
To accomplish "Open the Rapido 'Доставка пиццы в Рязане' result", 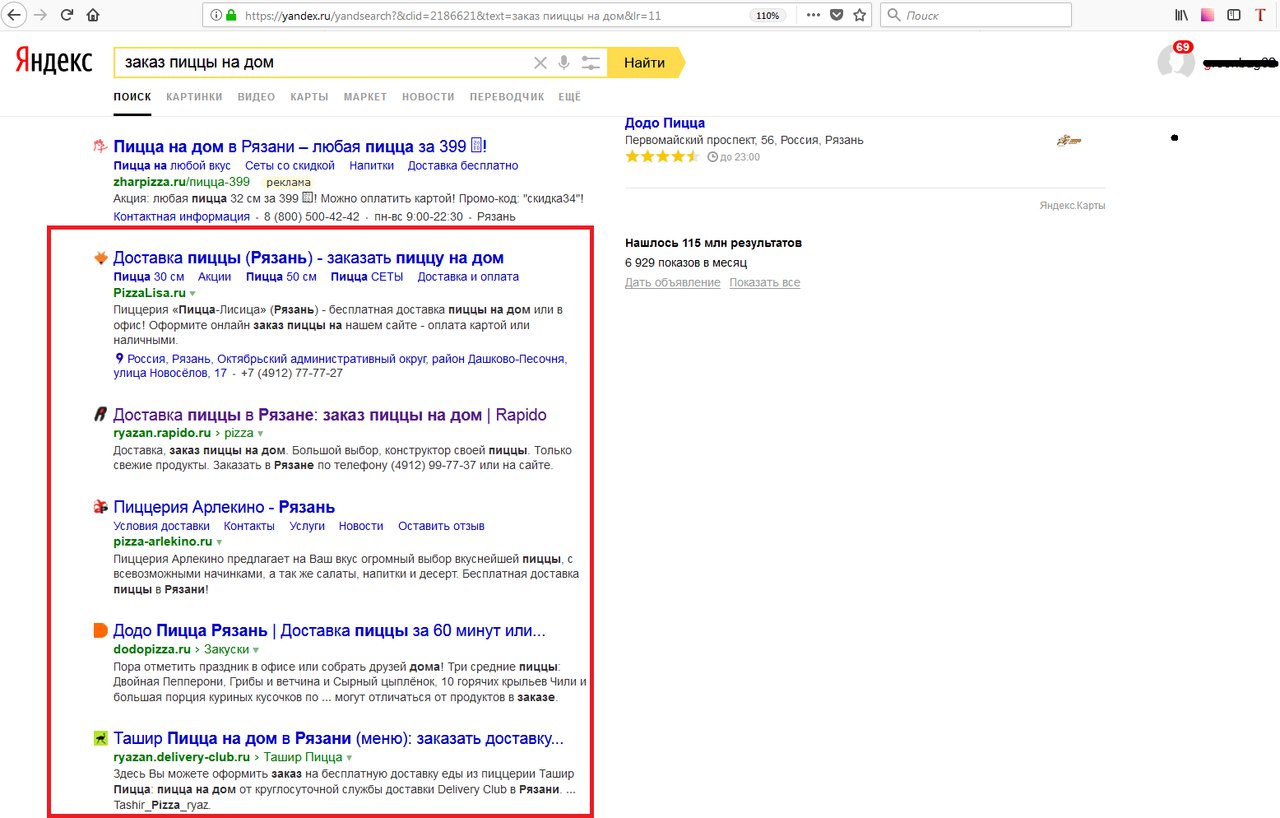I will (x=330, y=415).
